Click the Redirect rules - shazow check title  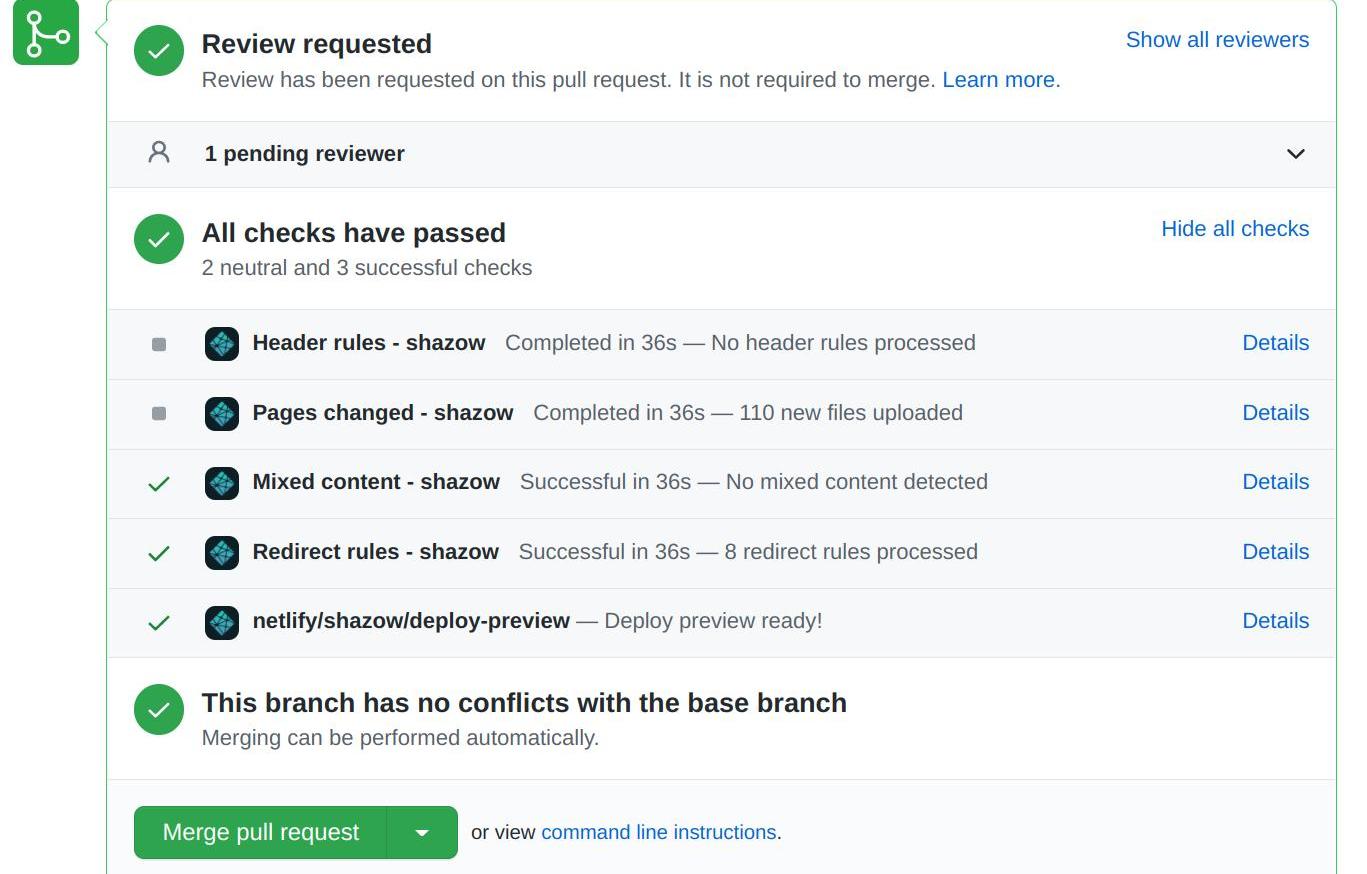(375, 552)
